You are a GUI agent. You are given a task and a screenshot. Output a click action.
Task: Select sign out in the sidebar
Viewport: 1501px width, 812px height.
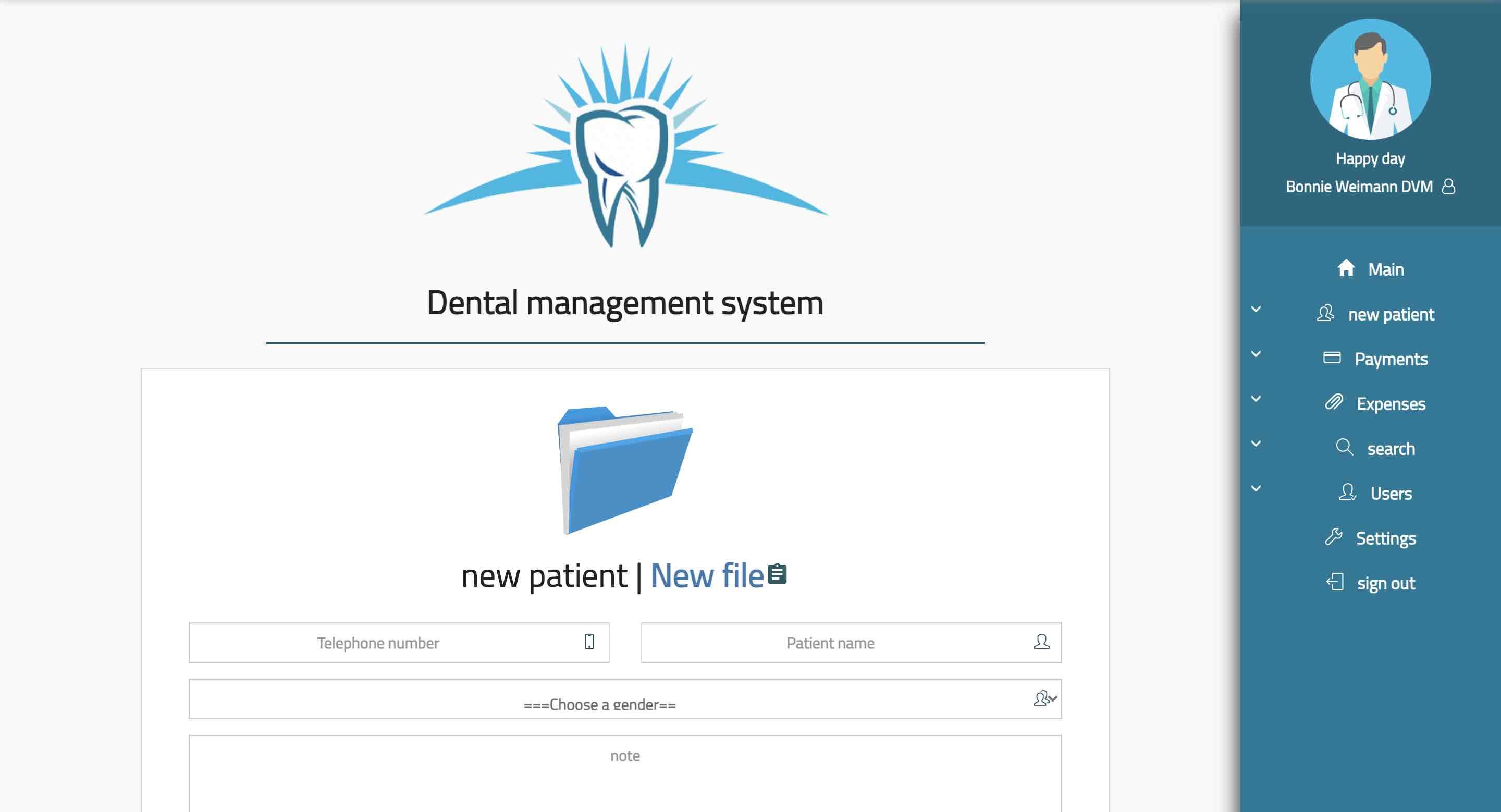[1371, 583]
